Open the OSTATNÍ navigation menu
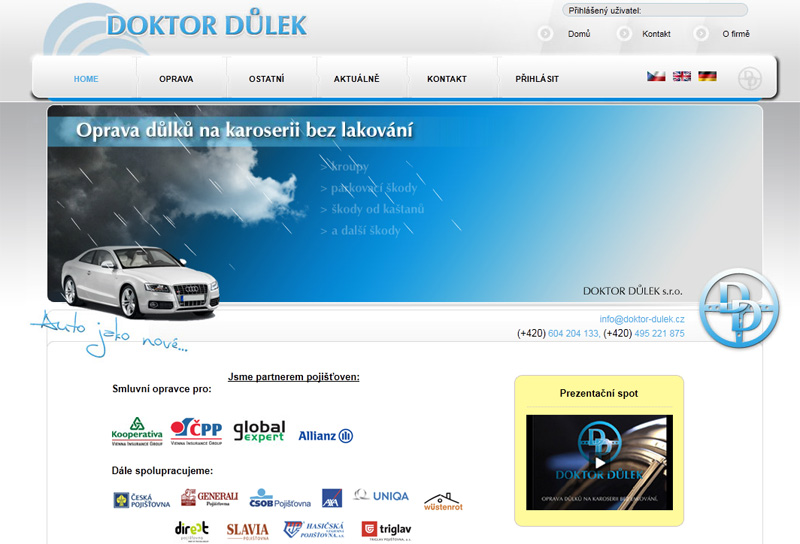Viewport: 800px width, 544px height. pyautogui.click(x=267, y=79)
